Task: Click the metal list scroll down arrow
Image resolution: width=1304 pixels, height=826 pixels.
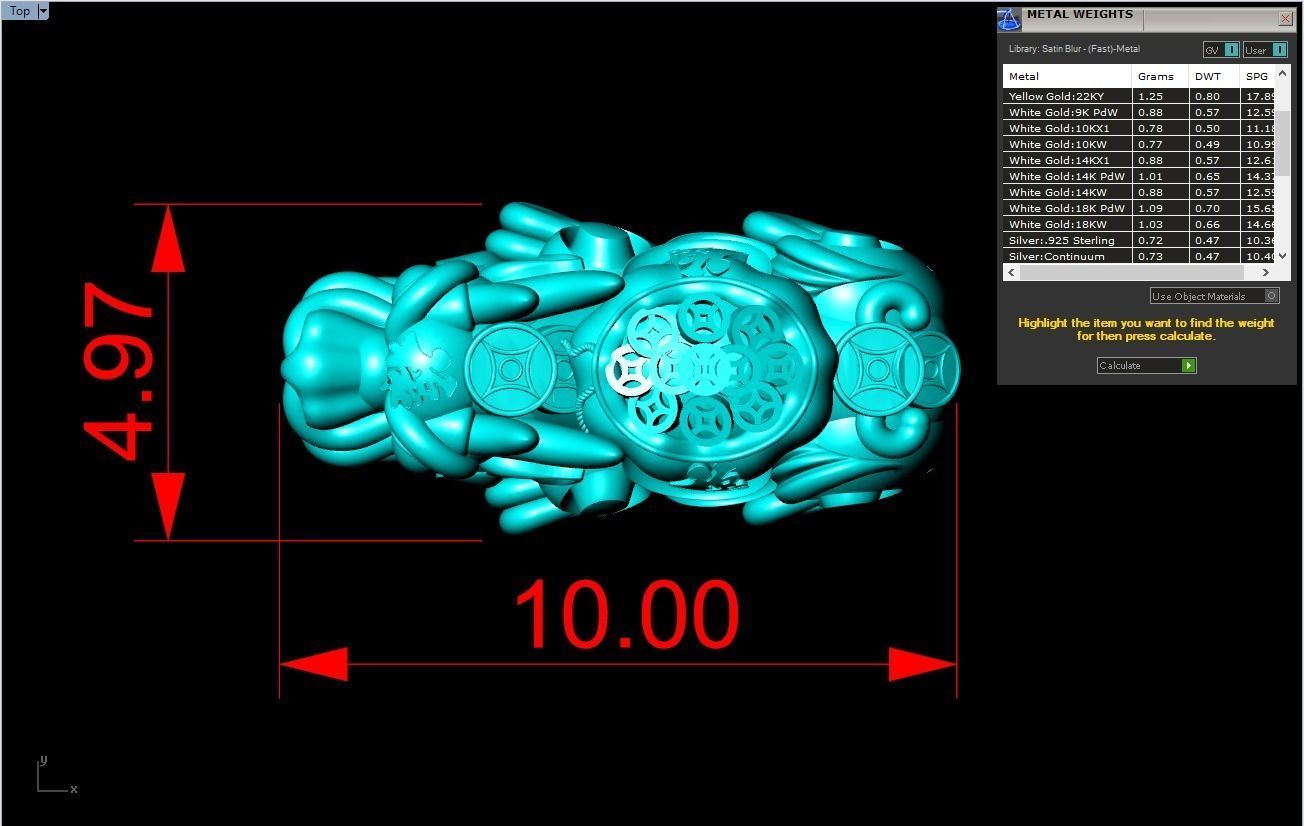Action: [1283, 256]
